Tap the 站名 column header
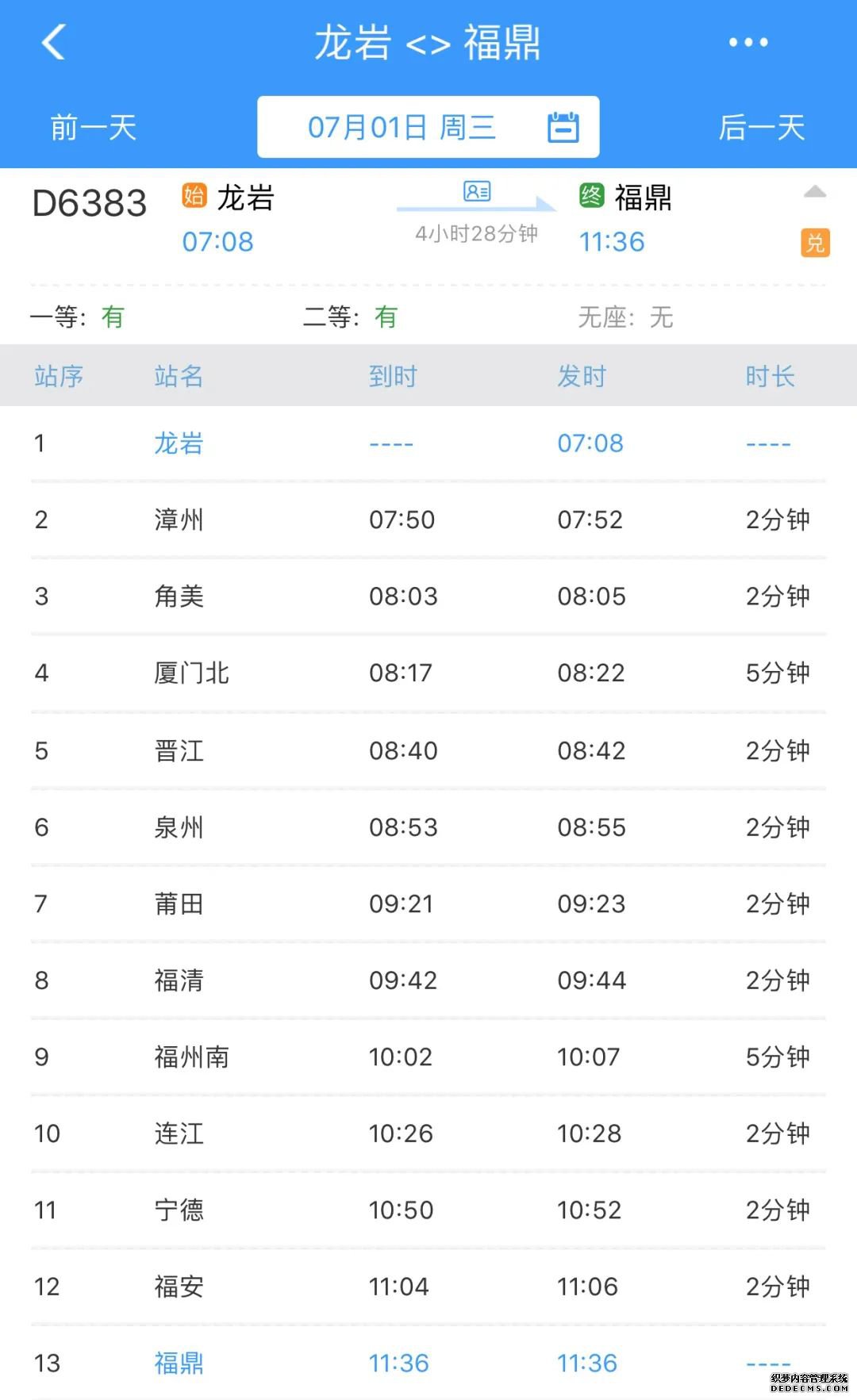857x1400 pixels. (179, 376)
